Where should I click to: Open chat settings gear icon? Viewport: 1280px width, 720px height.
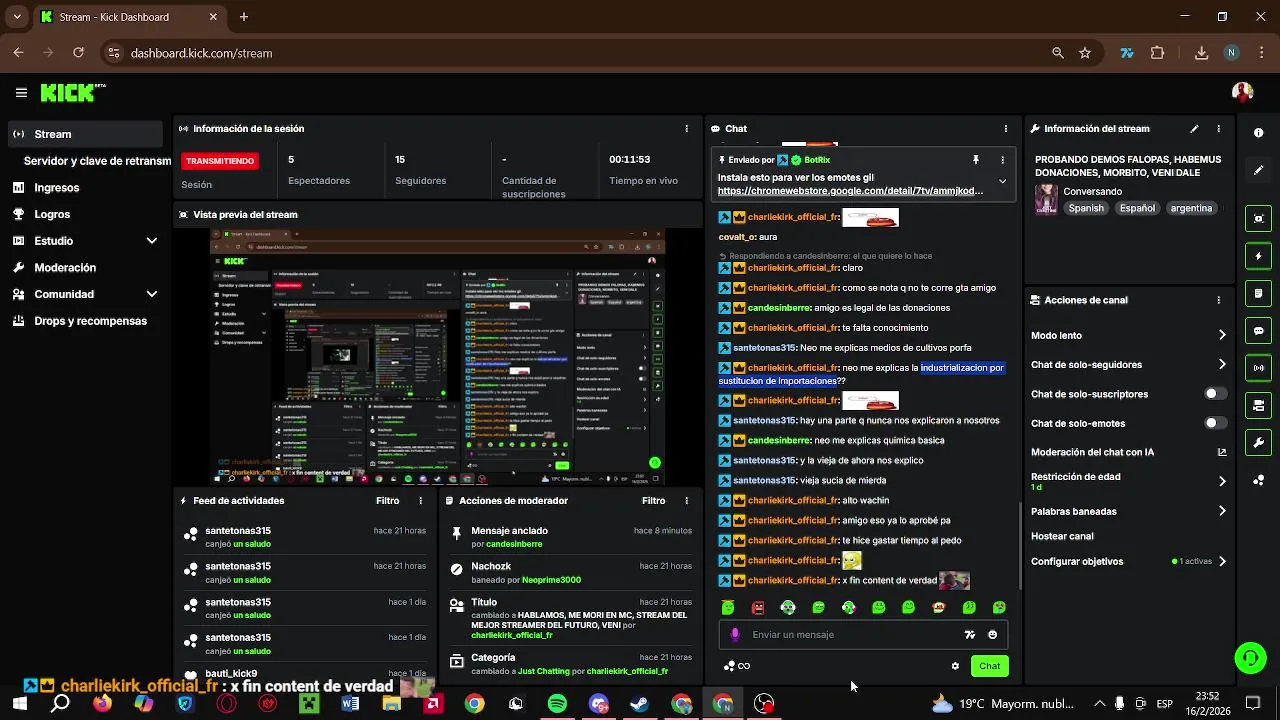955,666
